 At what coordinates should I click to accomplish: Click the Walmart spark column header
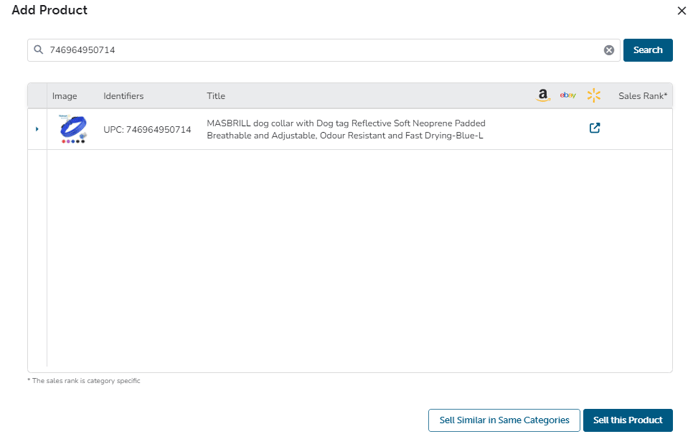click(594, 95)
